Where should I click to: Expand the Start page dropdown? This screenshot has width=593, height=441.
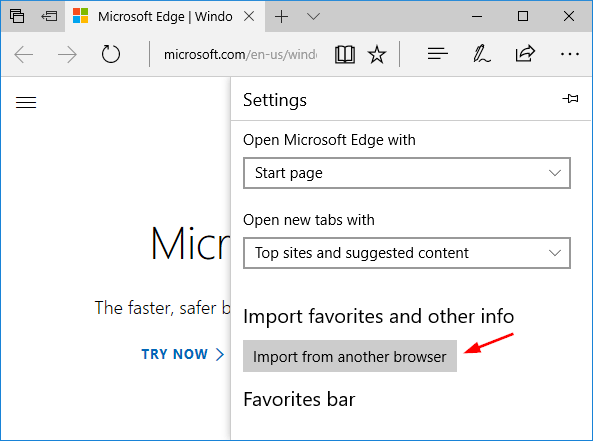point(407,173)
